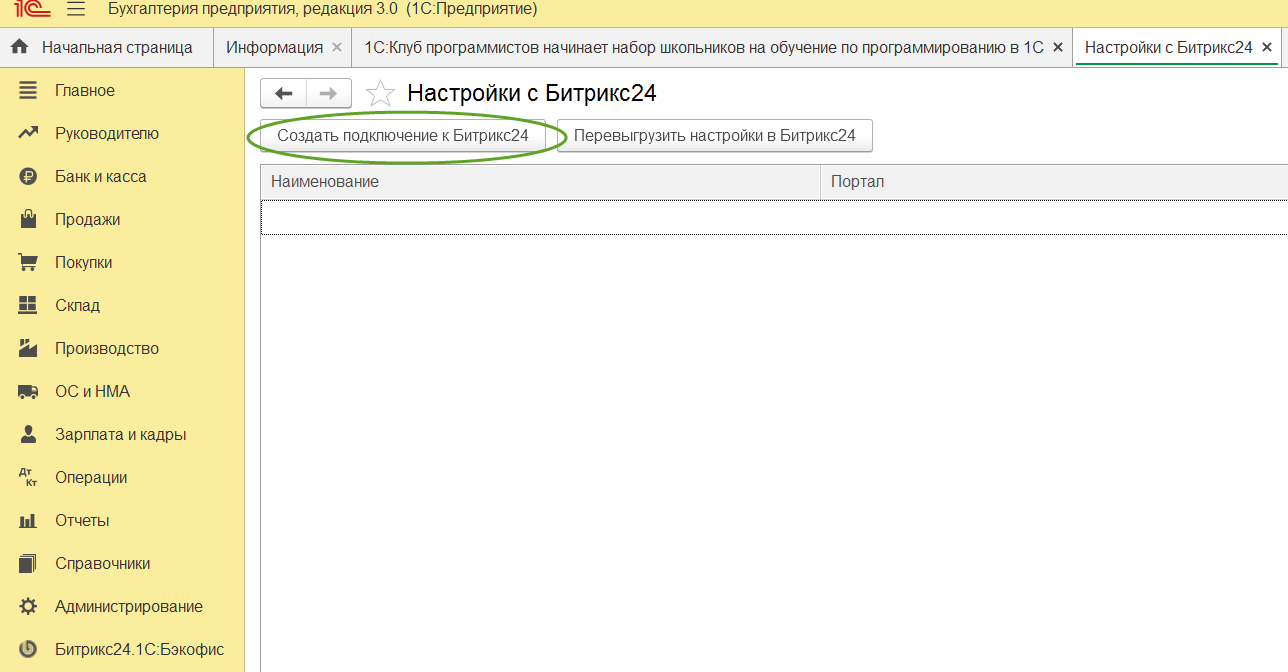
Task: Sort by the Портал column header
Action: coord(1054,182)
